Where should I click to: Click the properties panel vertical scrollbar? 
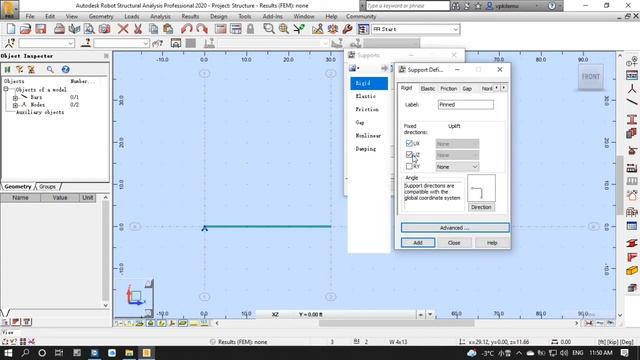106,251
